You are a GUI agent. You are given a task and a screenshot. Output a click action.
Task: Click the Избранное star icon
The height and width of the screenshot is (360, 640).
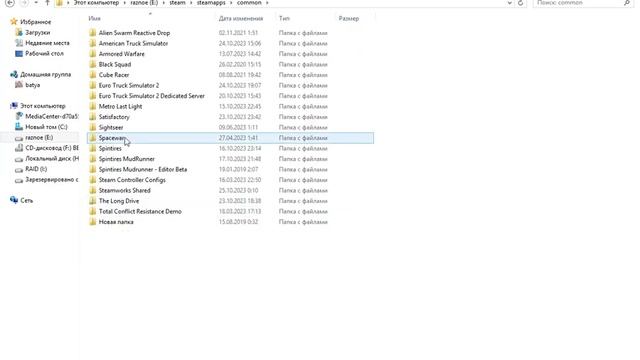click(x=14, y=22)
